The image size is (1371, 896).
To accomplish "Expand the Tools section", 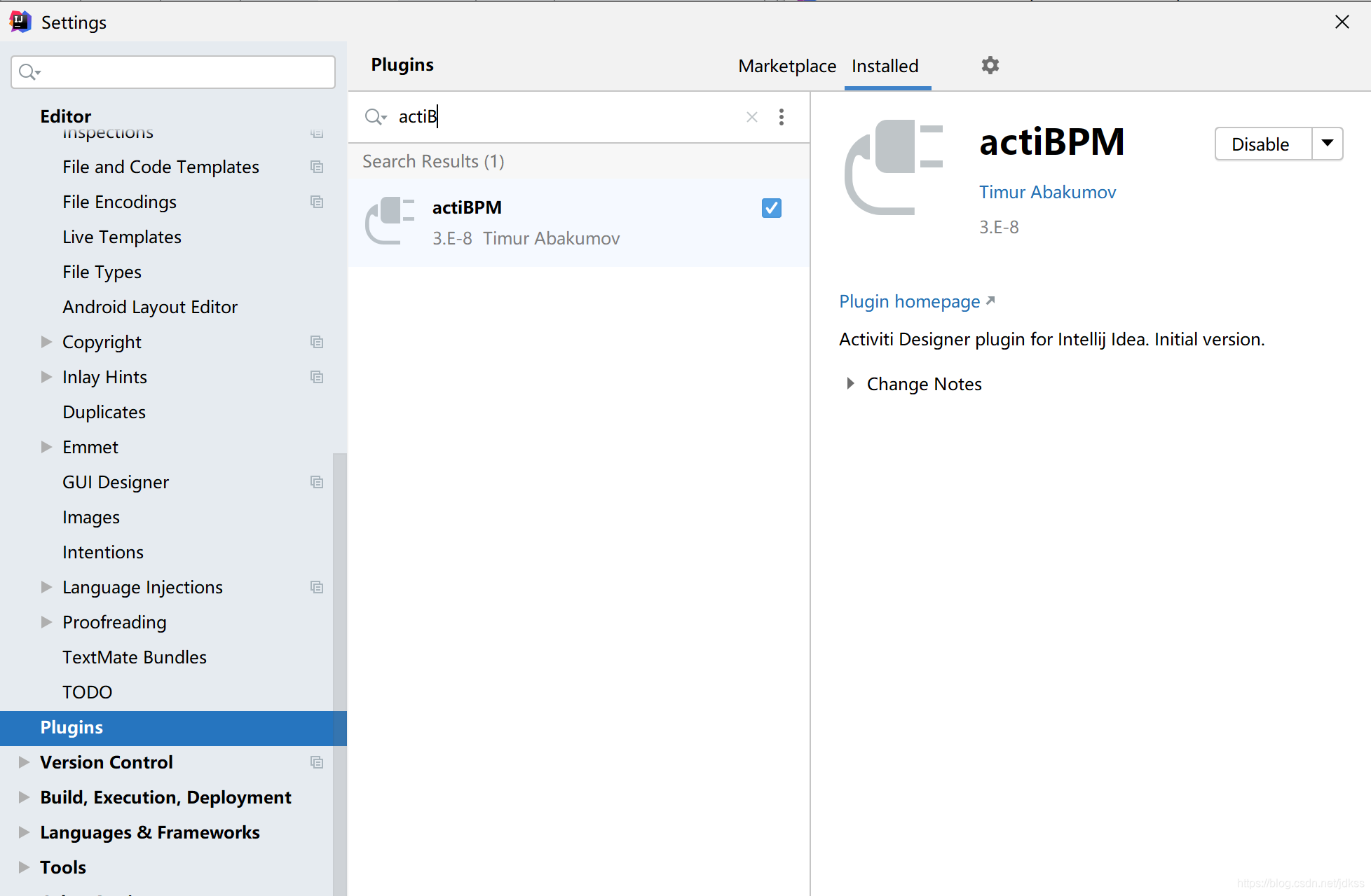I will click(x=24, y=867).
